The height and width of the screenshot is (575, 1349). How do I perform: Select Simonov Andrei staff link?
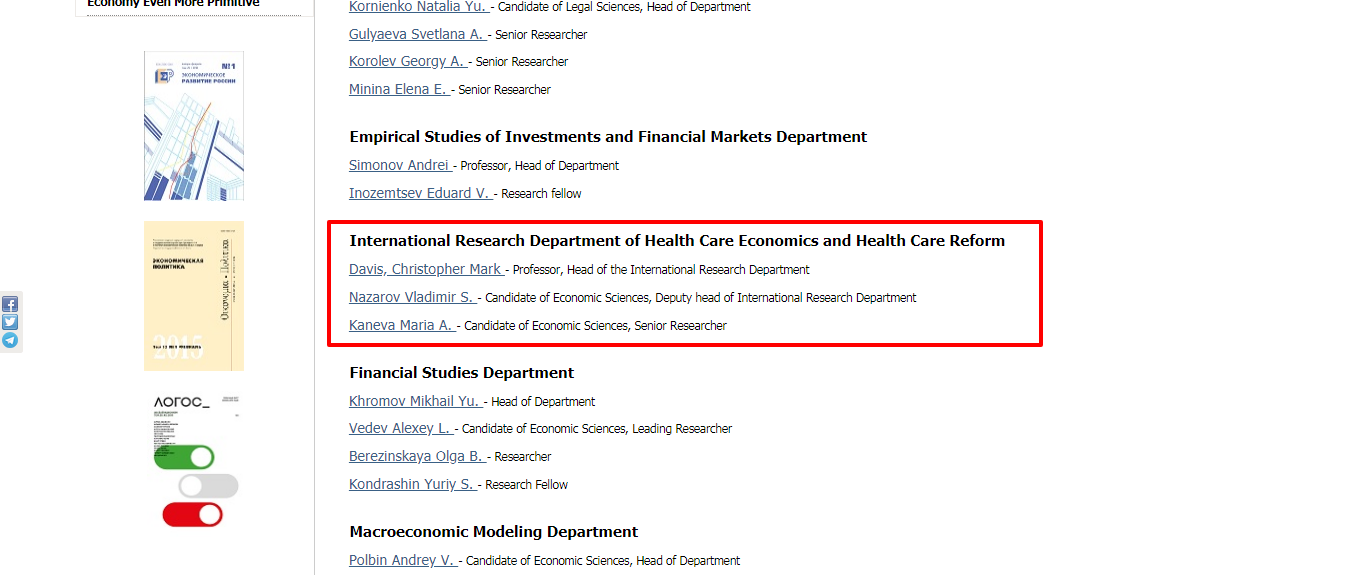401,165
